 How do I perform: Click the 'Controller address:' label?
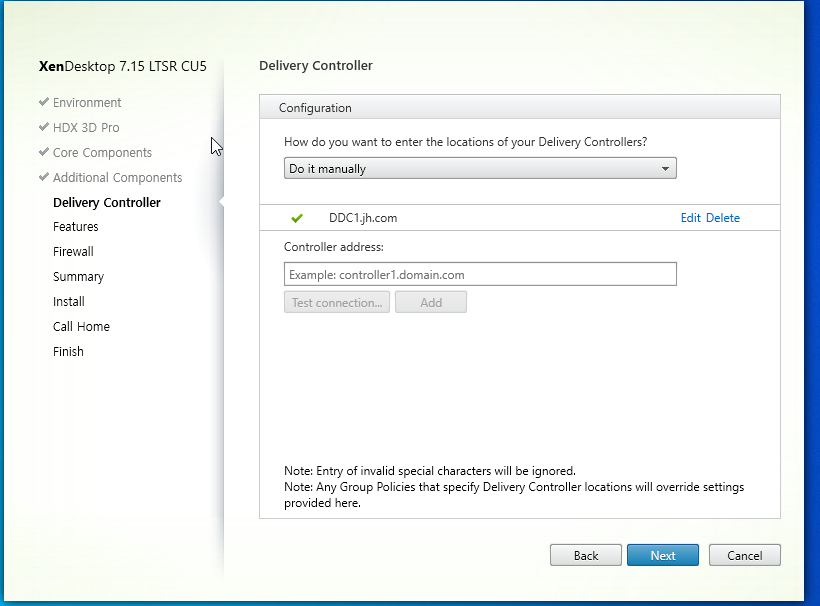[334, 247]
